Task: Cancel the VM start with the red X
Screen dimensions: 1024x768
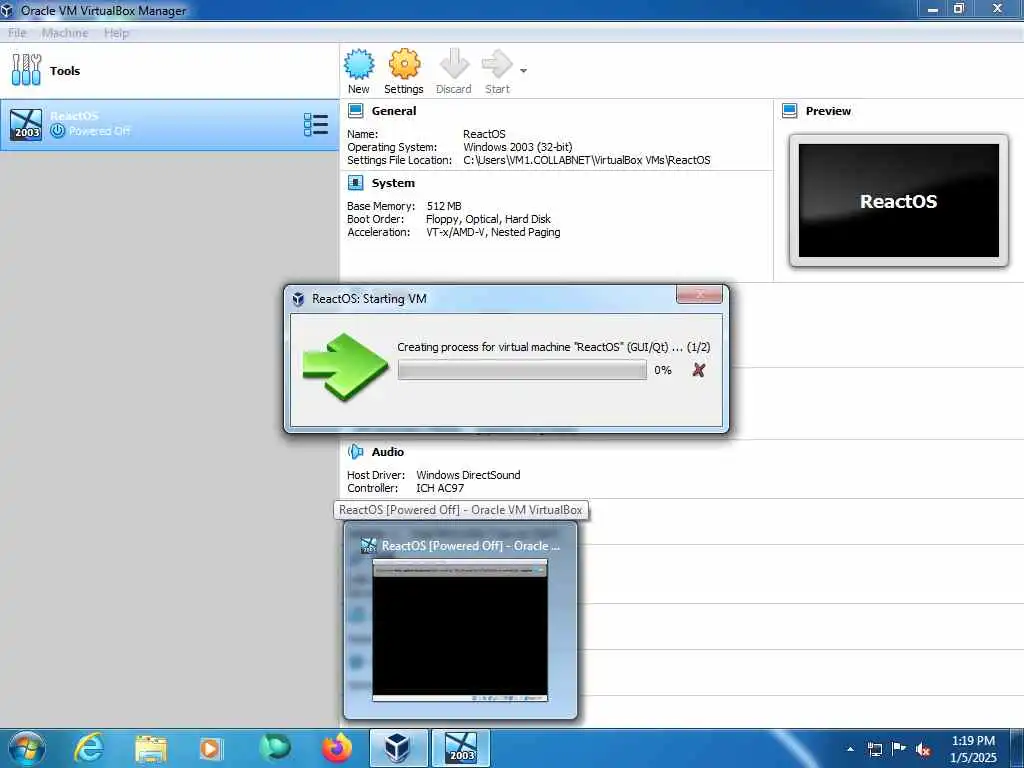Action: coord(699,370)
